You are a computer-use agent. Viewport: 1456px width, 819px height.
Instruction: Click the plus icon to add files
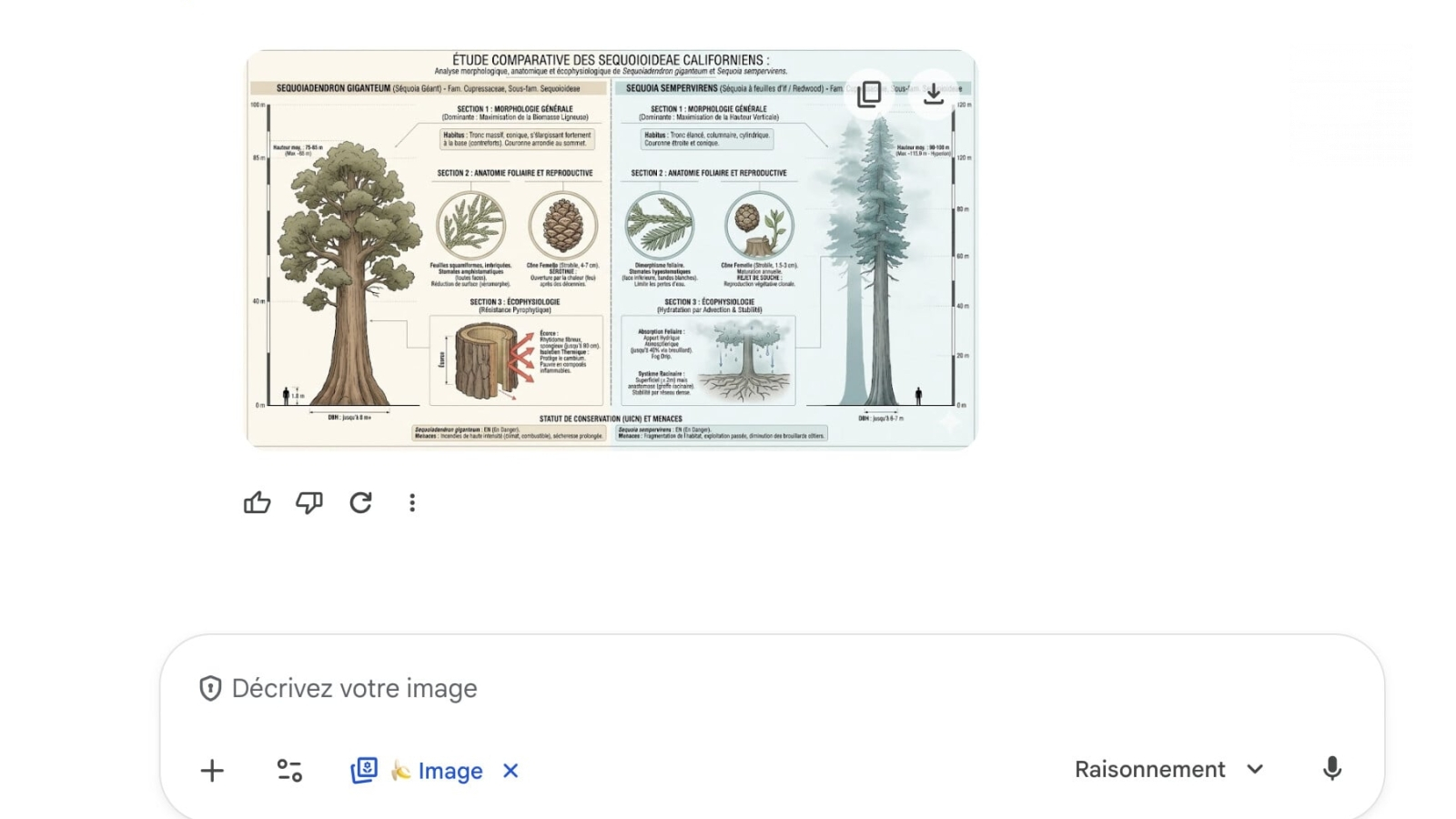click(212, 771)
